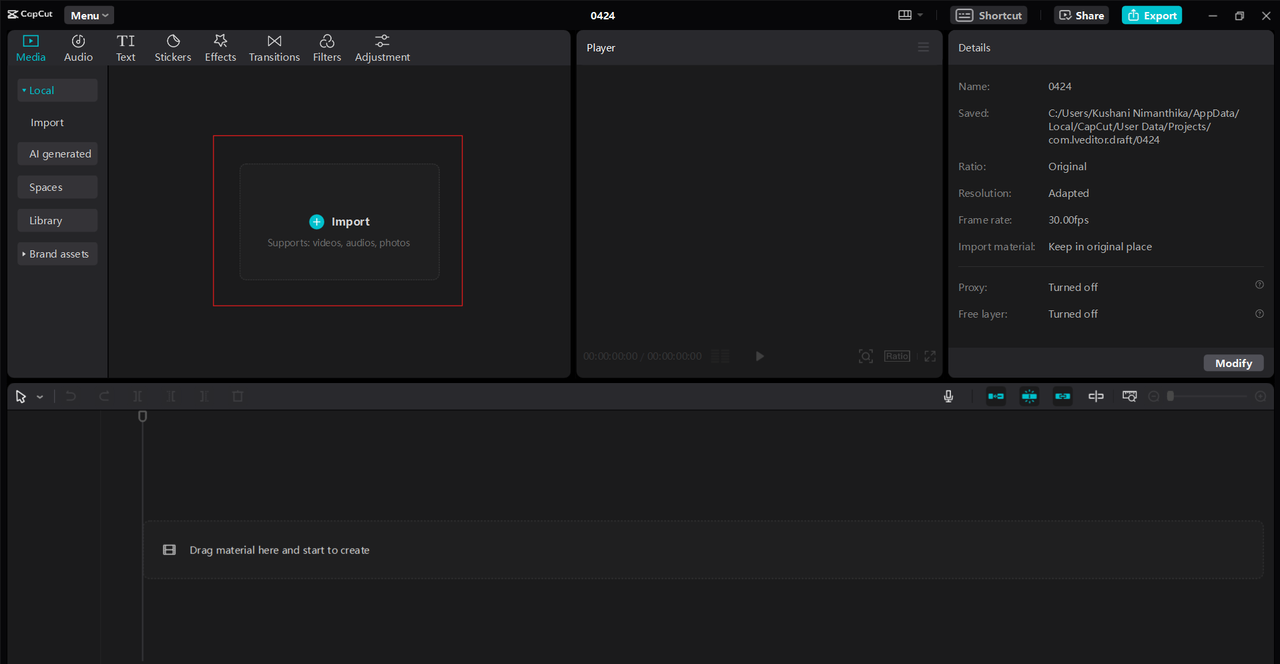Open the Text tab
The height and width of the screenshot is (664, 1280).
tap(125, 48)
